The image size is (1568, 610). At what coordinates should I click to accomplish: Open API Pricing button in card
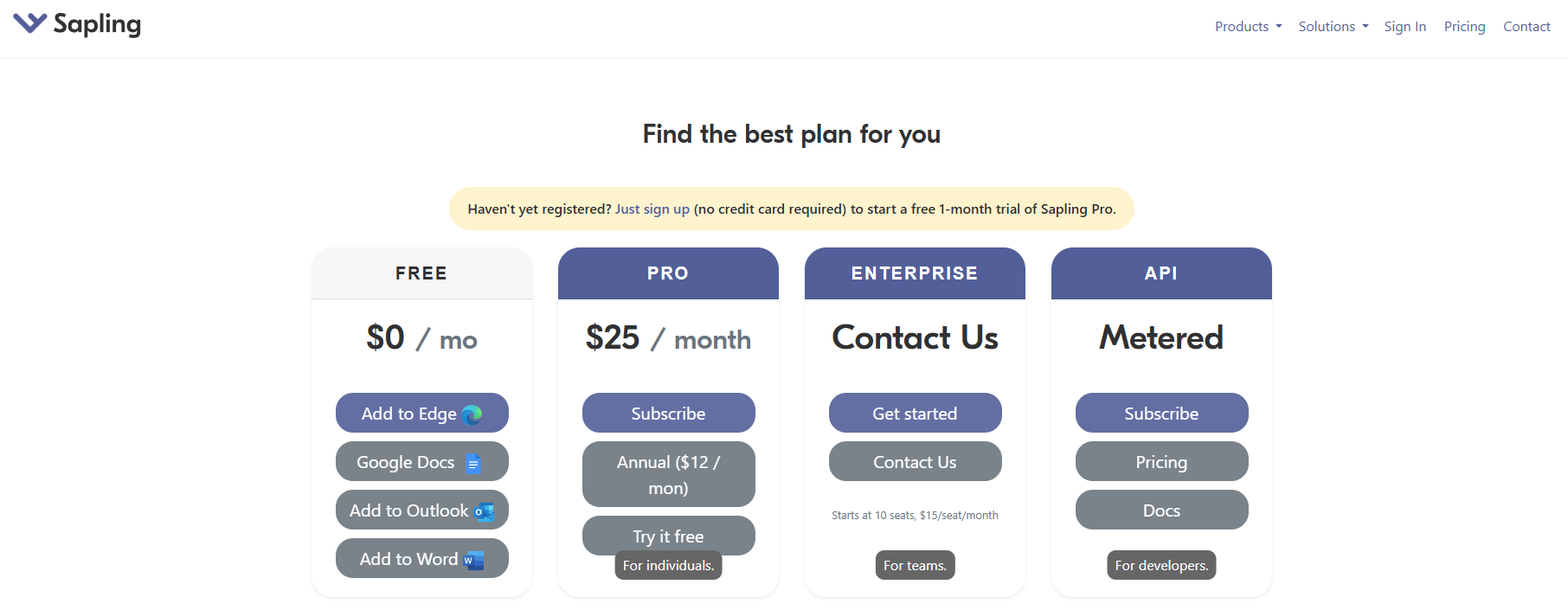(x=1161, y=462)
